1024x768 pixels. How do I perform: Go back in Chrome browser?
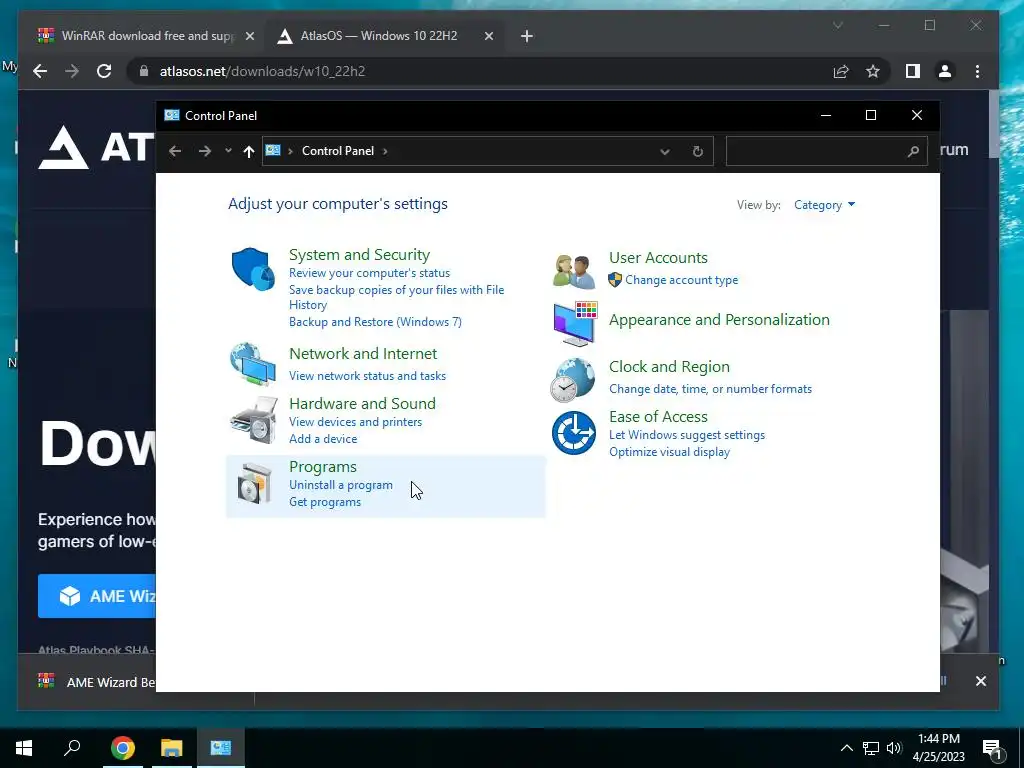pos(40,71)
